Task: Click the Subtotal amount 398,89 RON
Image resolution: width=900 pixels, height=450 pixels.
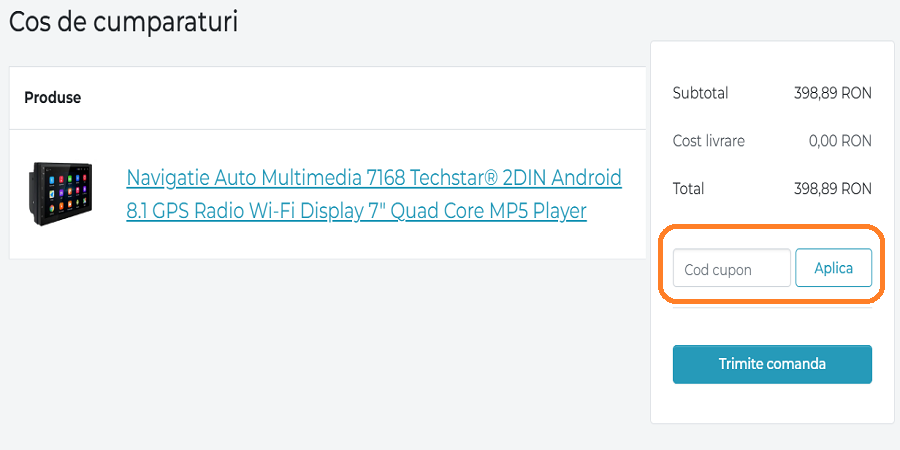Action: 833,93
